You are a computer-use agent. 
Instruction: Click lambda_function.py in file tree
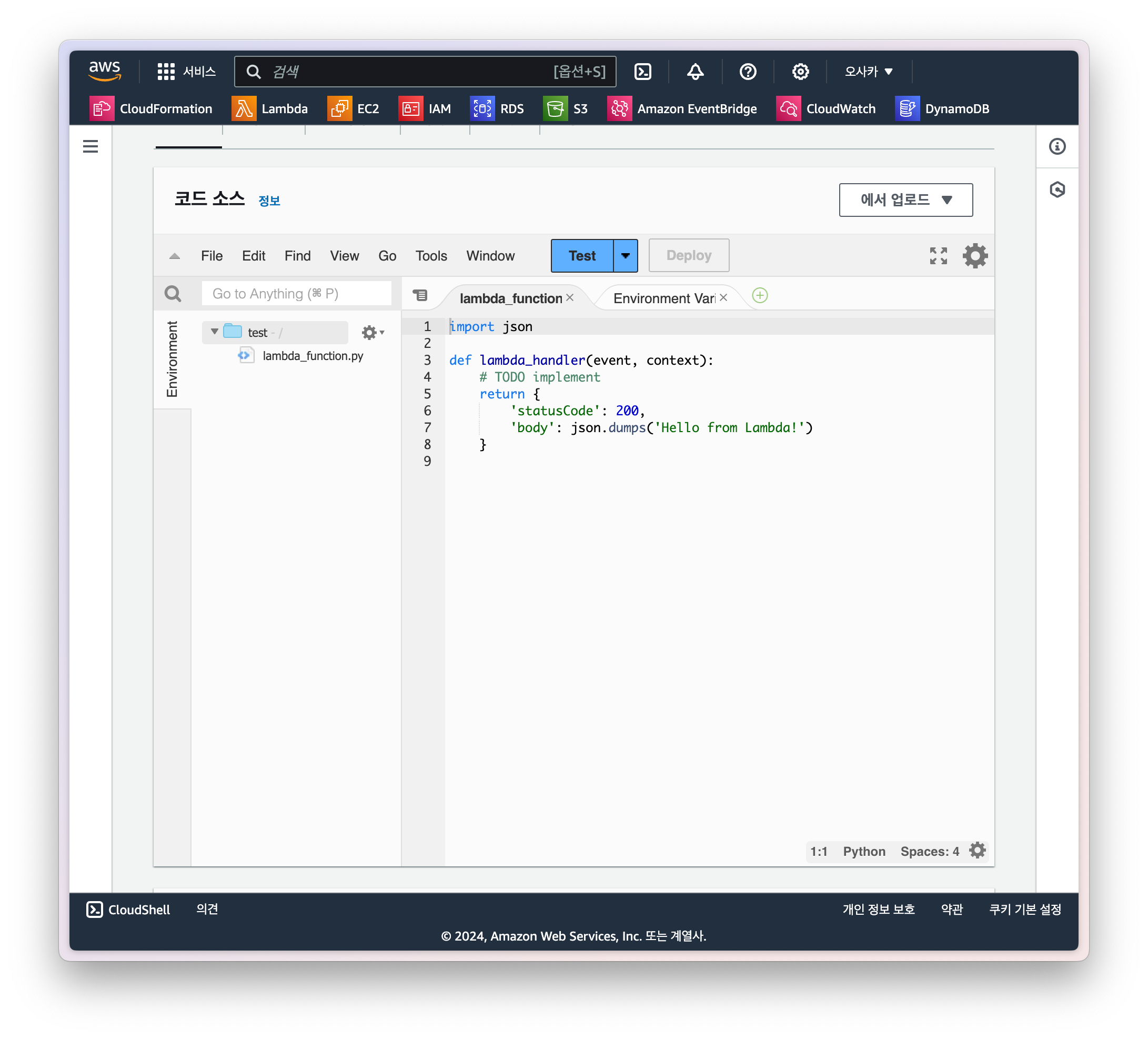pos(311,355)
